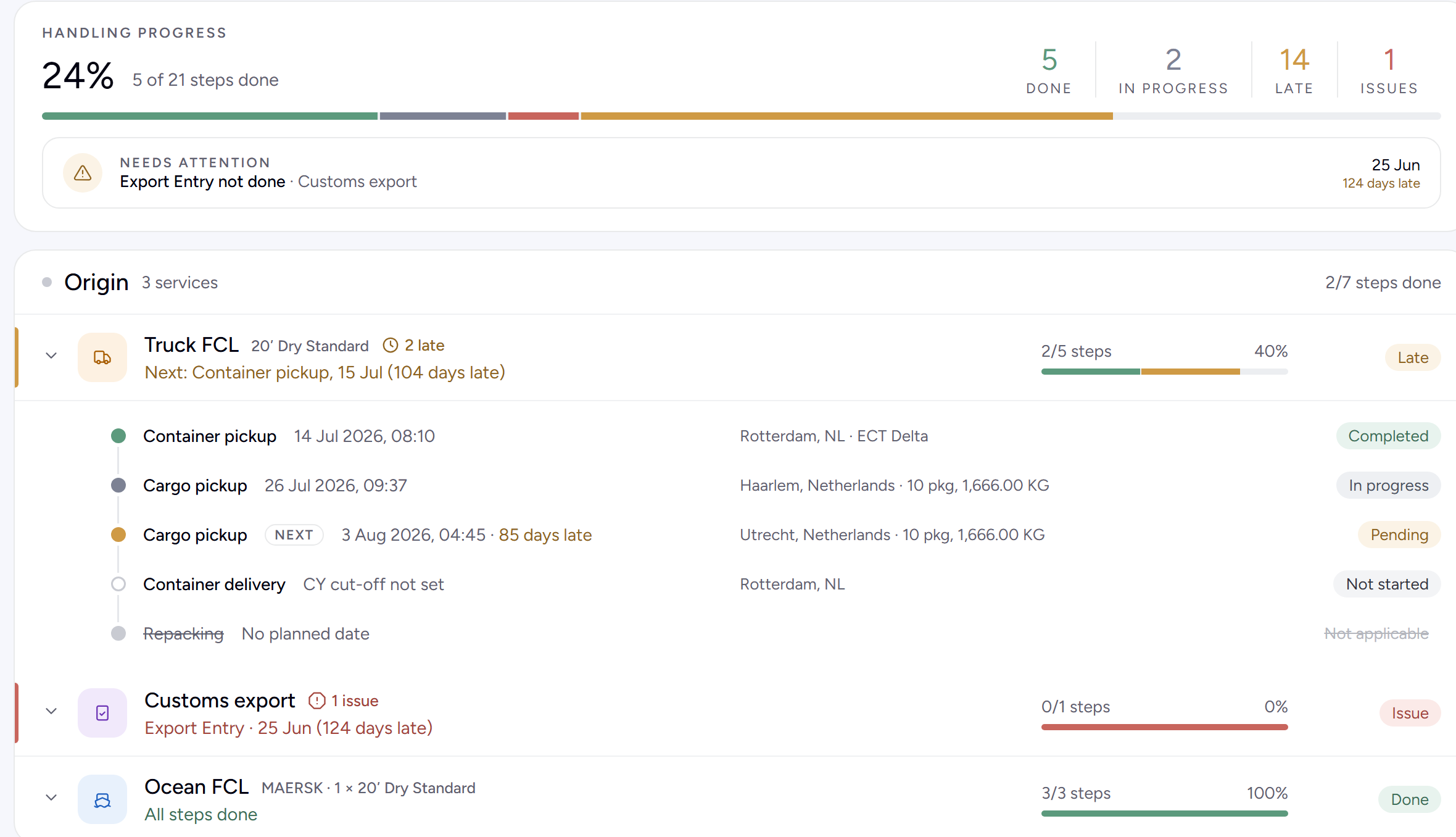The width and height of the screenshot is (1456, 837).
Task: Click the Not started status pill
Action: point(1387,584)
